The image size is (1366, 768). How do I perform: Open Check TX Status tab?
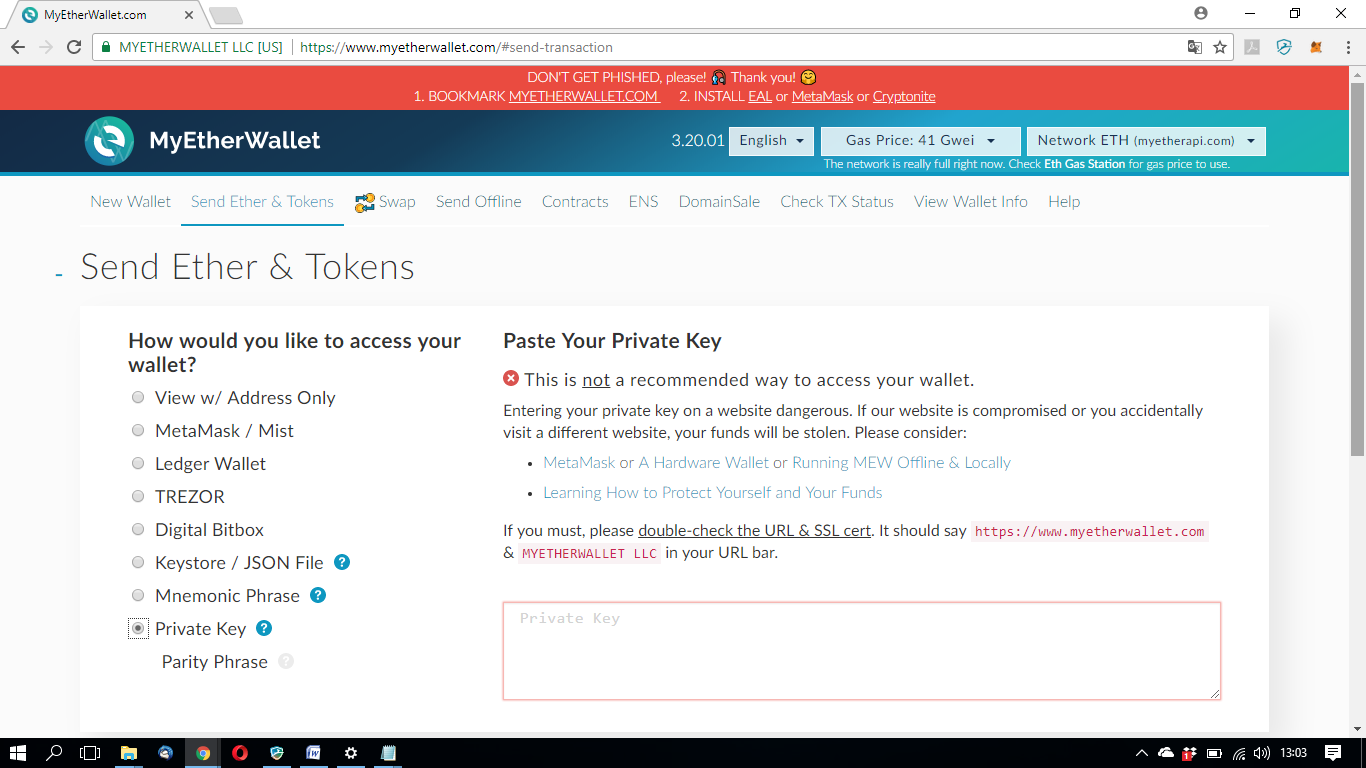pyautogui.click(x=837, y=202)
